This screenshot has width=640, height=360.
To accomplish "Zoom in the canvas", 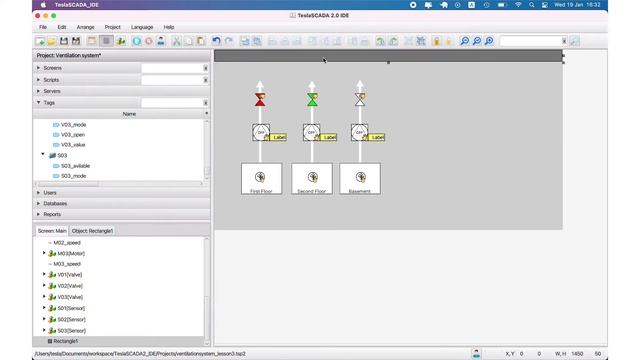I will [489, 41].
